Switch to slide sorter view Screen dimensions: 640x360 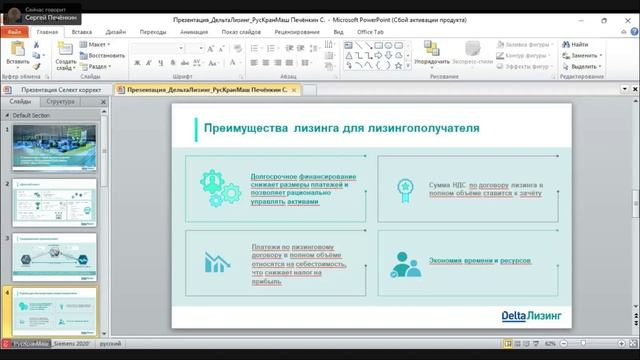517,344
